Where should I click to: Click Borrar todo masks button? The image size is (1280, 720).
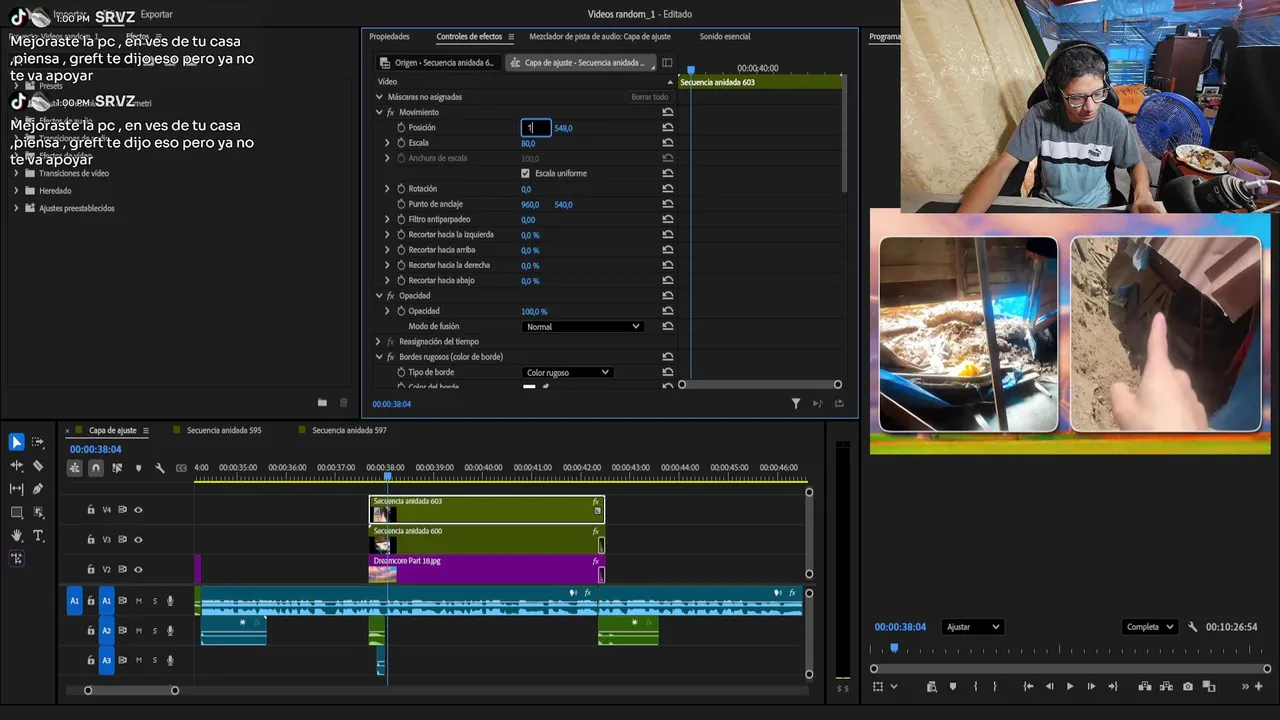click(649, 97)
